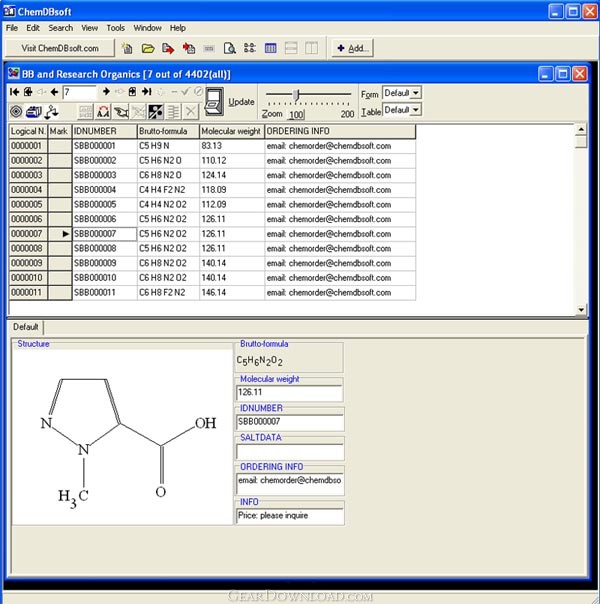Jump to last record arrow
The width and height of the screenshot is (600, 604).
click(x=146, y=92)
